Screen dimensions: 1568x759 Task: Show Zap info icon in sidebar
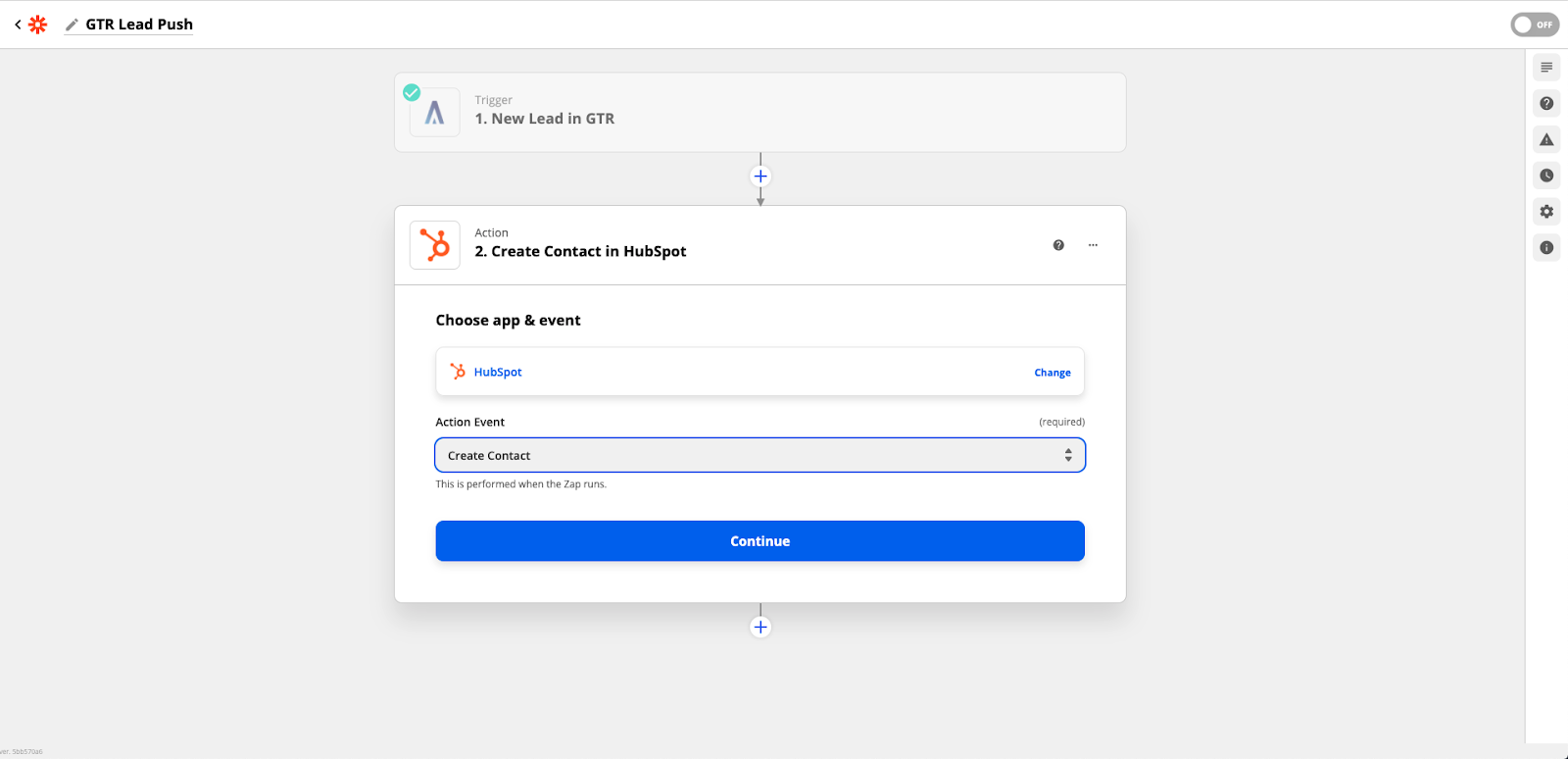[x=1546, y=248]
